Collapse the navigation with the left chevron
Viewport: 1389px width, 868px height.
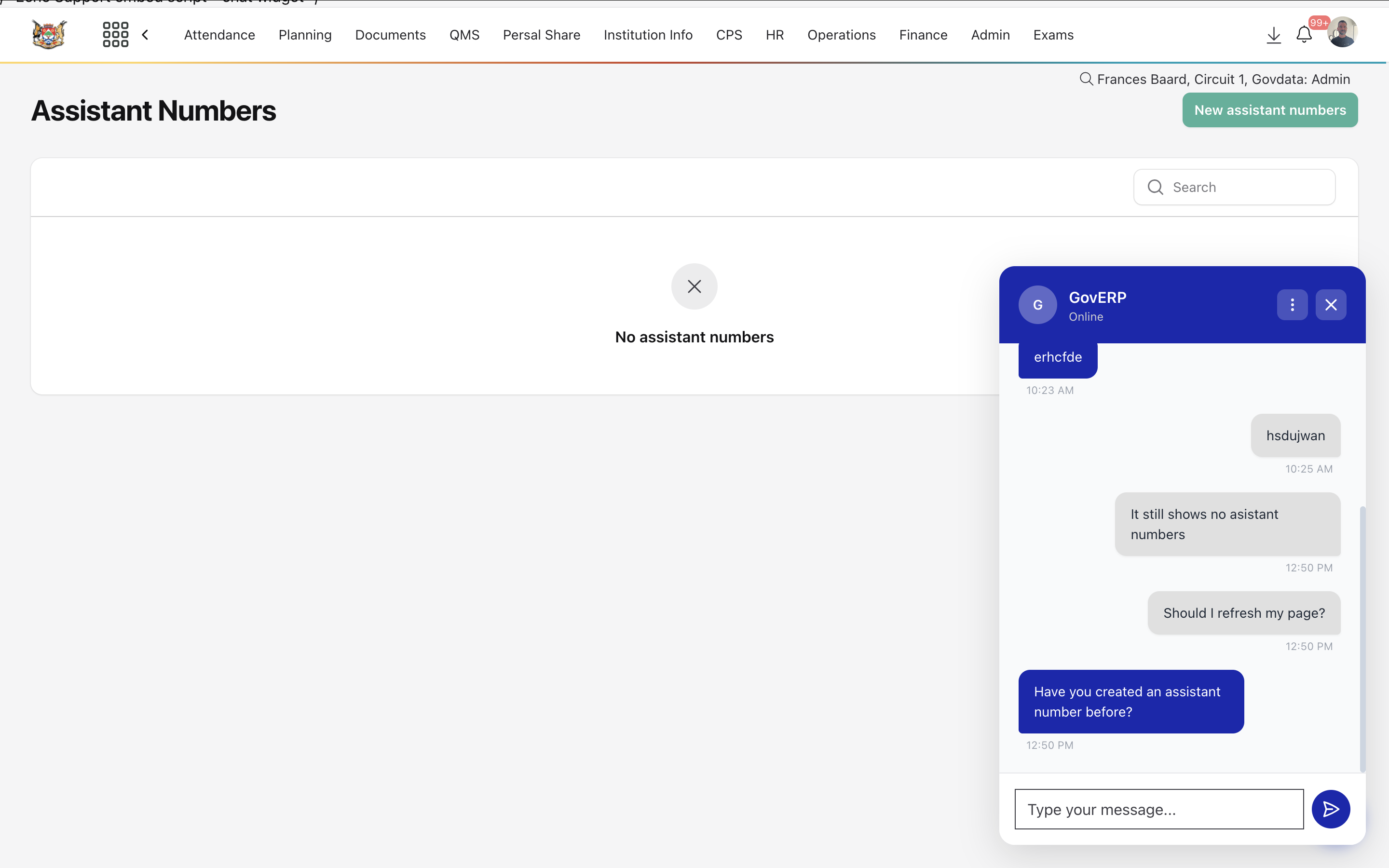(145, 34)
